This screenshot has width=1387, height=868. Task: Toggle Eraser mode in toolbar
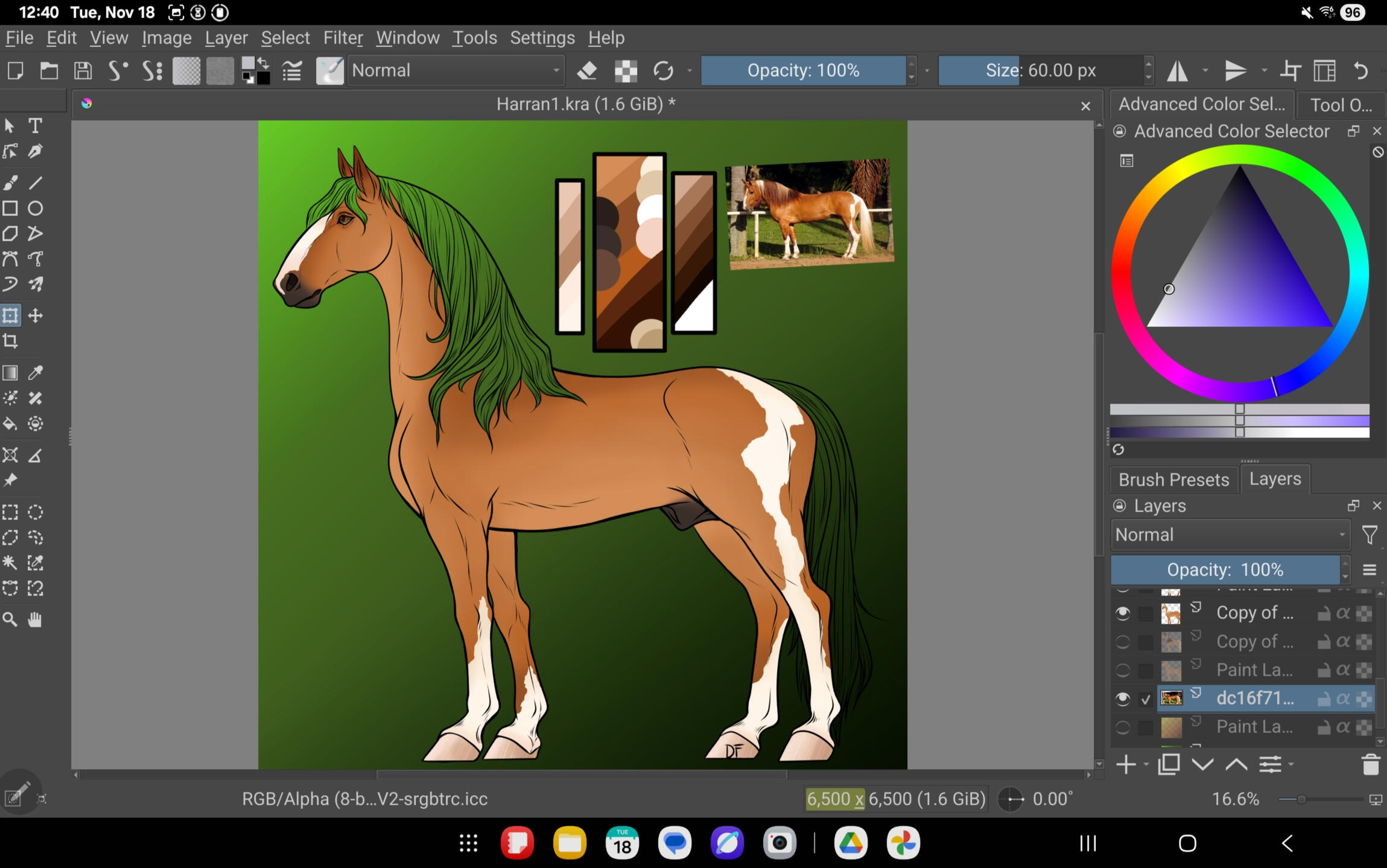click(586, 71)
